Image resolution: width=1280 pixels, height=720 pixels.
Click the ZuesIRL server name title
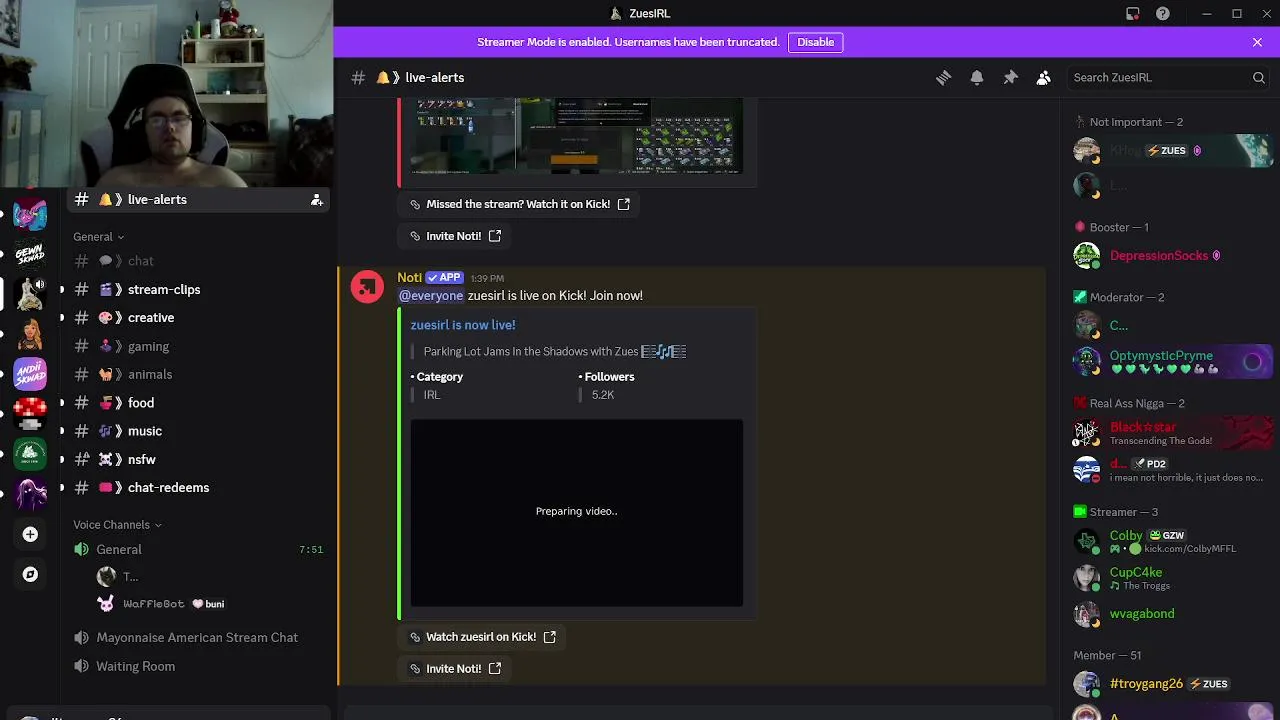click(650, 14)
